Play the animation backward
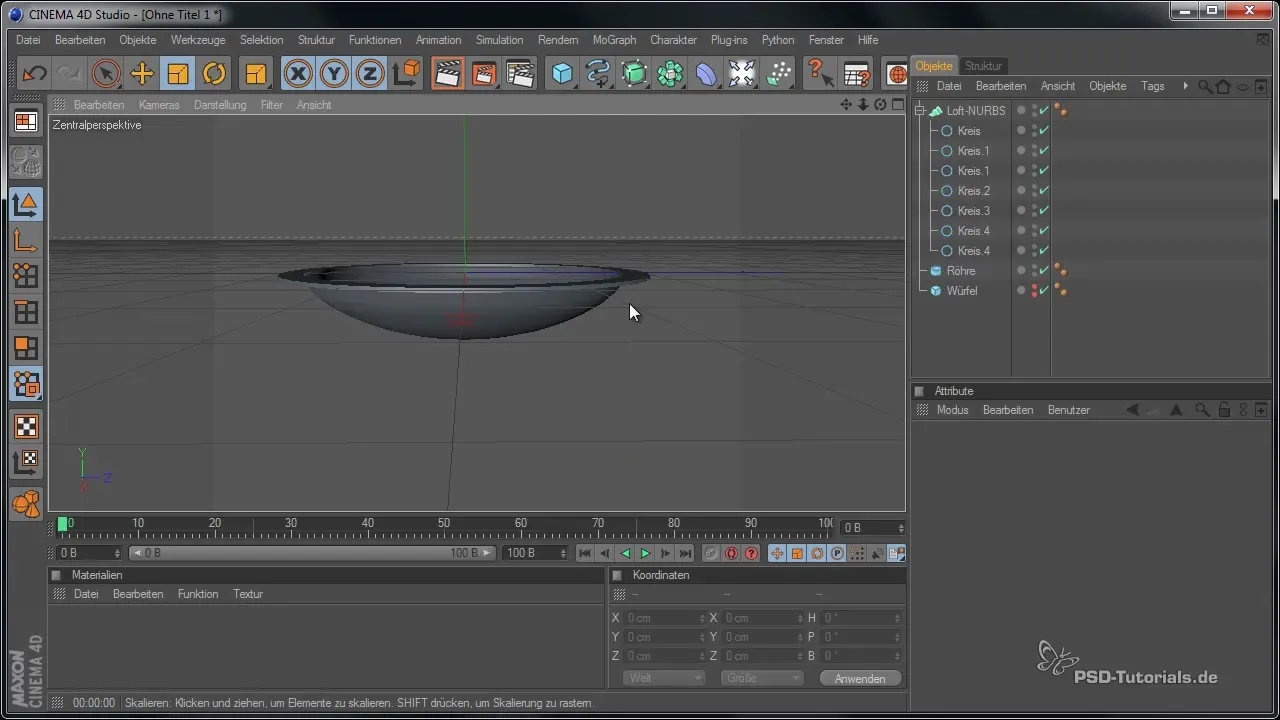 coord(625,553)
